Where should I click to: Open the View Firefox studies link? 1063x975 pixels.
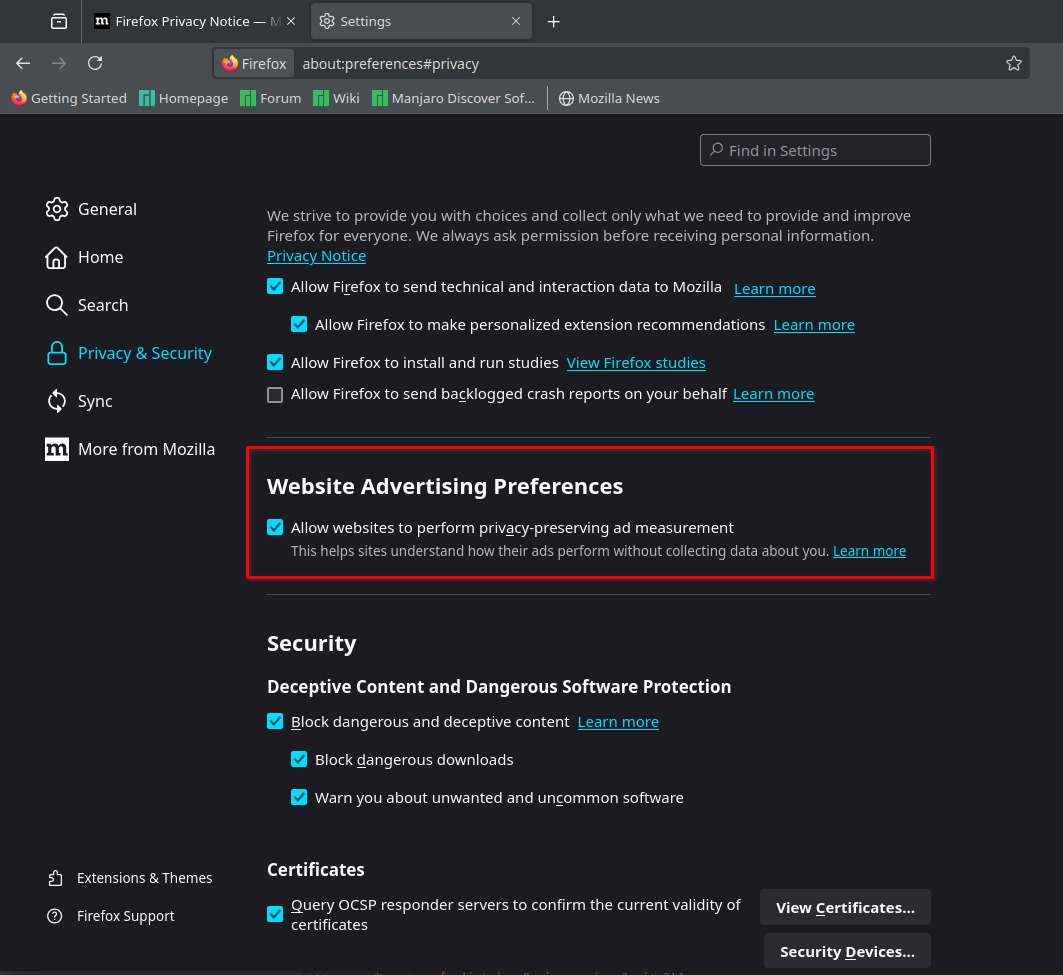coord(636,363)
